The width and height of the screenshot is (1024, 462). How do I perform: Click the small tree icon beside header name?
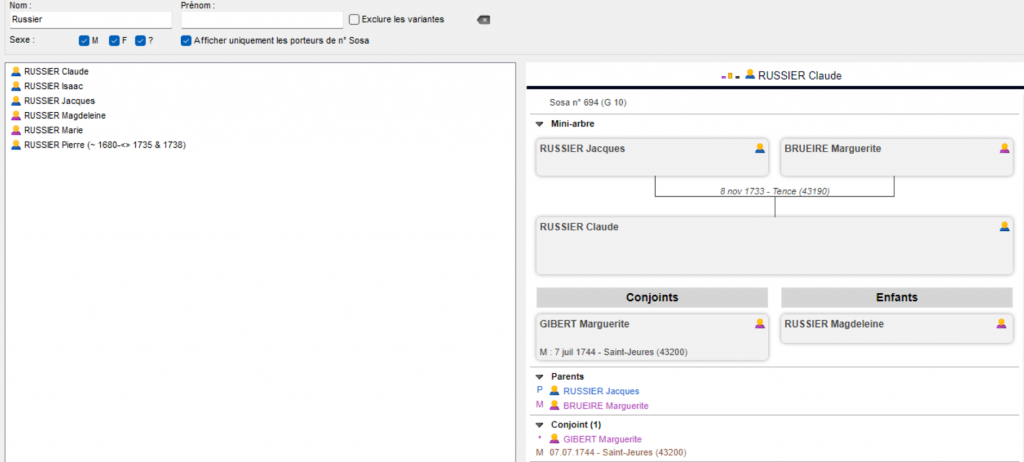[730, 75]
